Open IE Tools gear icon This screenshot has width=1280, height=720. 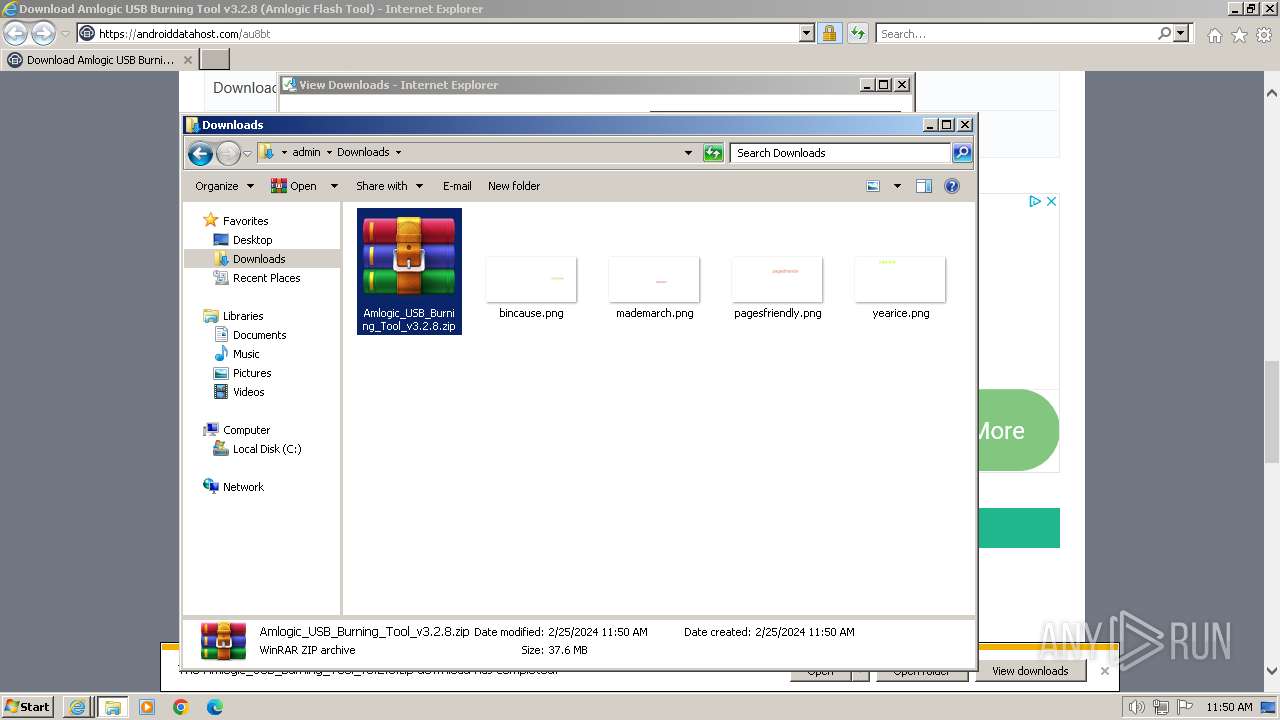1264,35
